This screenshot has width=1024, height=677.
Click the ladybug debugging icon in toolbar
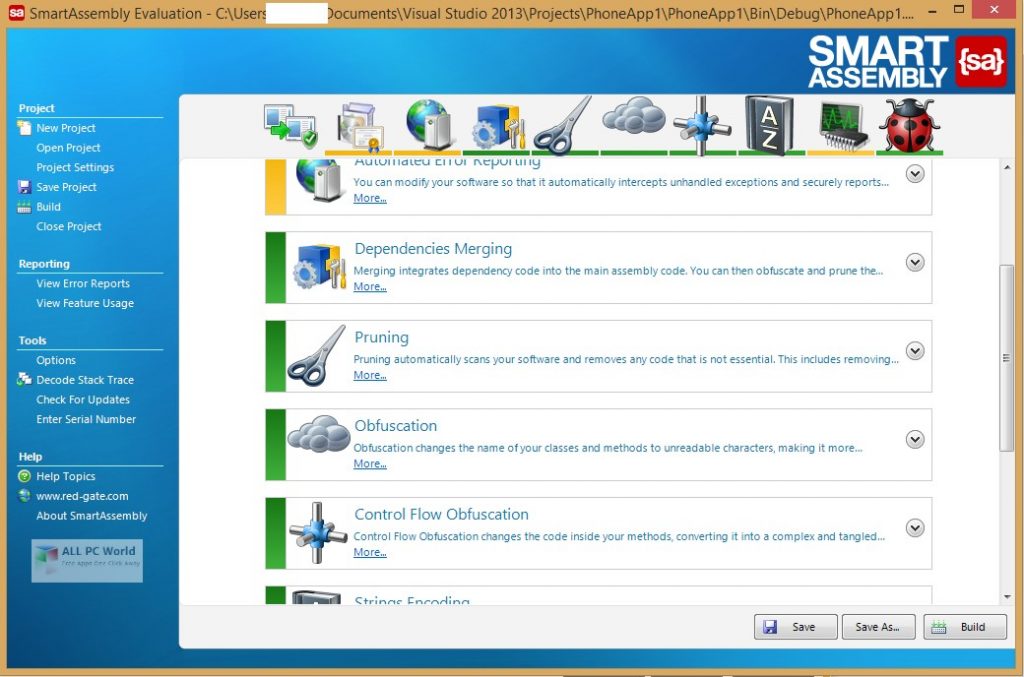(x=908, y=124)
